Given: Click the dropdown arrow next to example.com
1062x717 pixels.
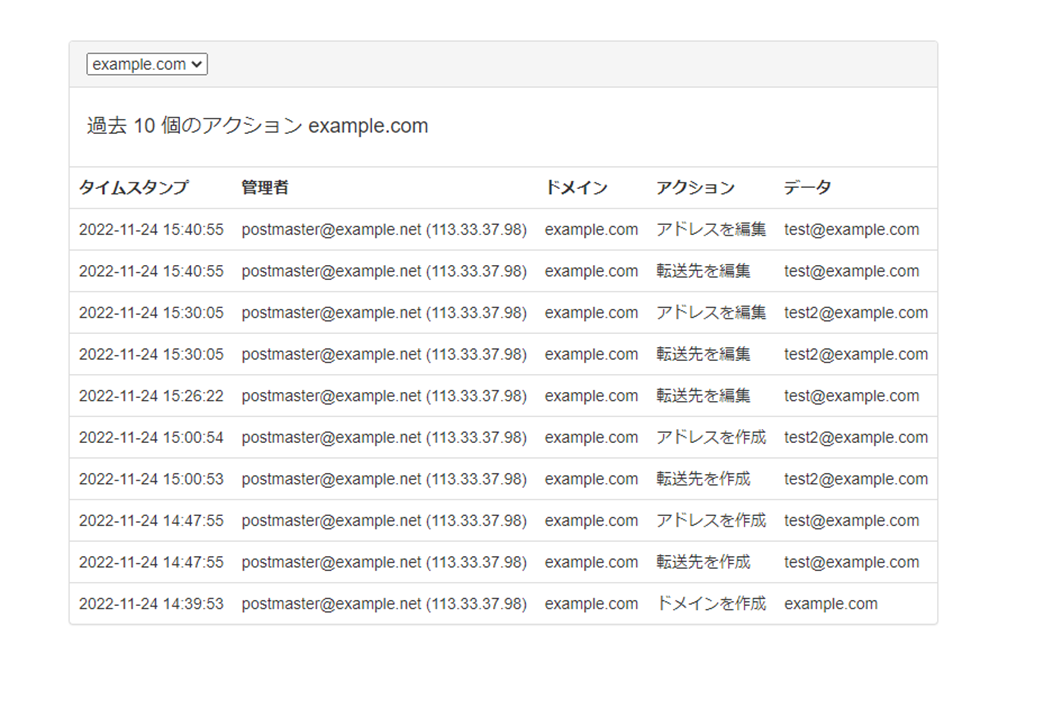Looking at the screenshot, I should click(x=198, y=64).
